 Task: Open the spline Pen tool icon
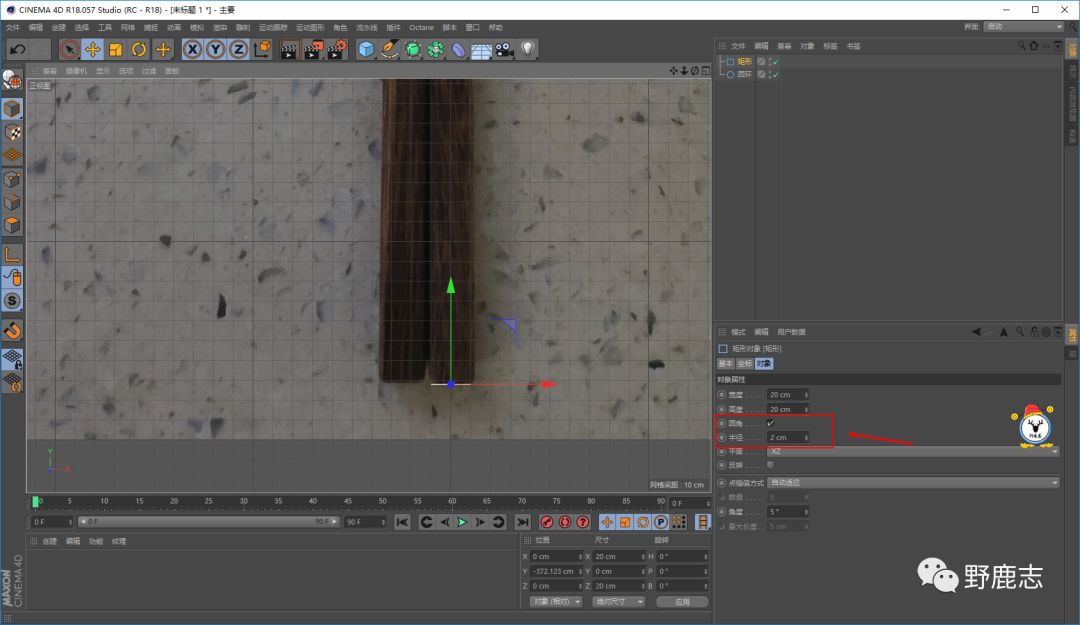pos(390,49)
